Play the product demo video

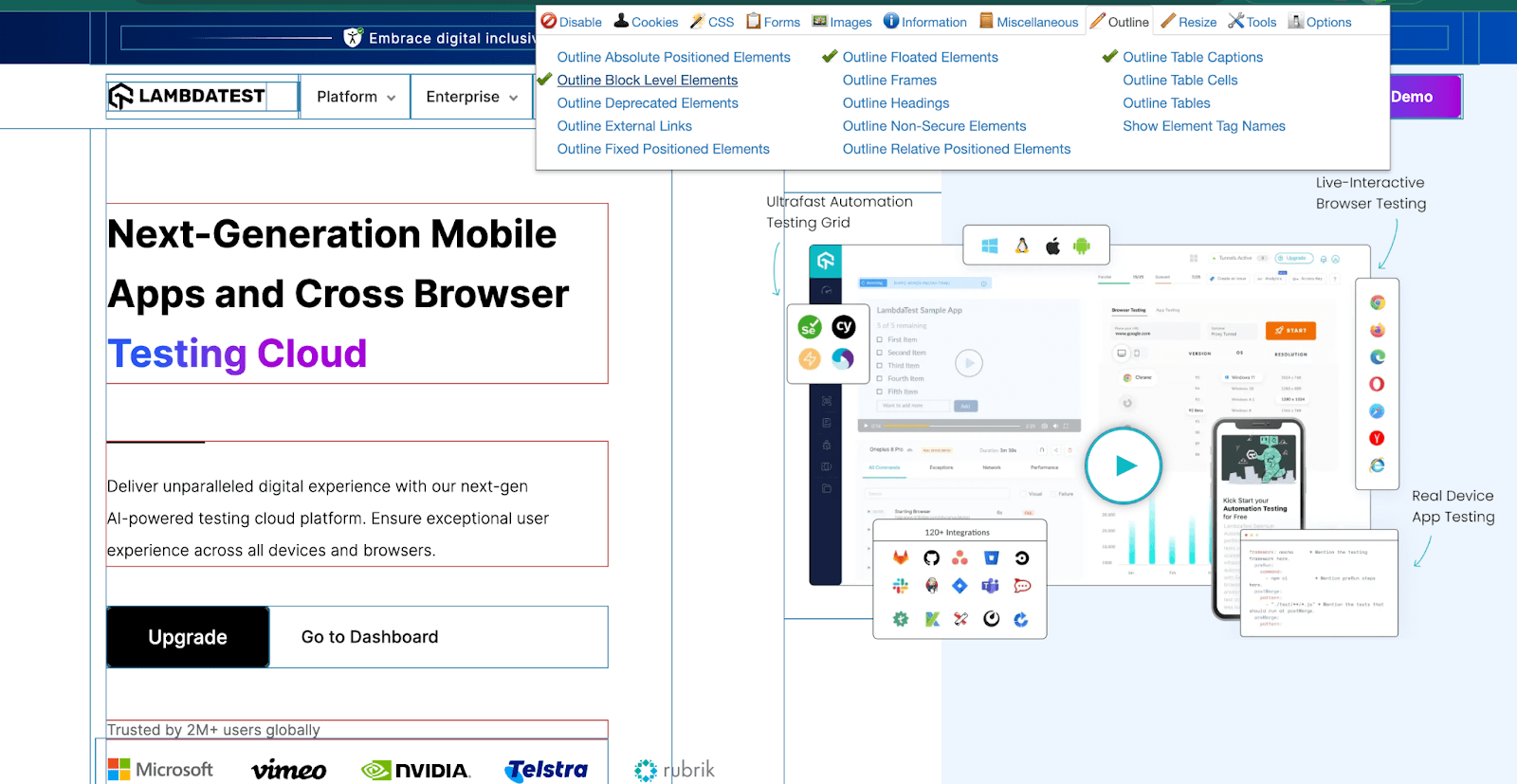pyautogui.click(x=1124, y=465)
